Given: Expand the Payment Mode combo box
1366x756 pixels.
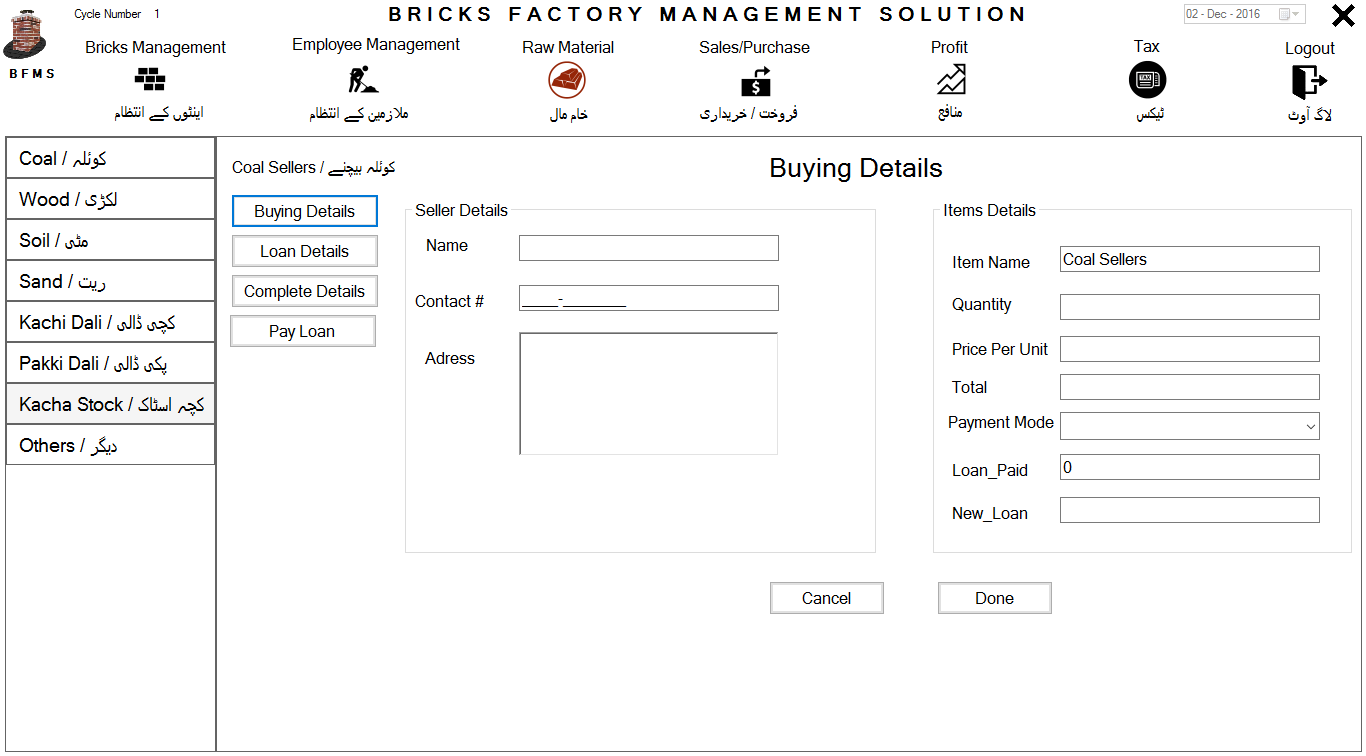Looking at the screenshot, I should tap(1190, 426).
